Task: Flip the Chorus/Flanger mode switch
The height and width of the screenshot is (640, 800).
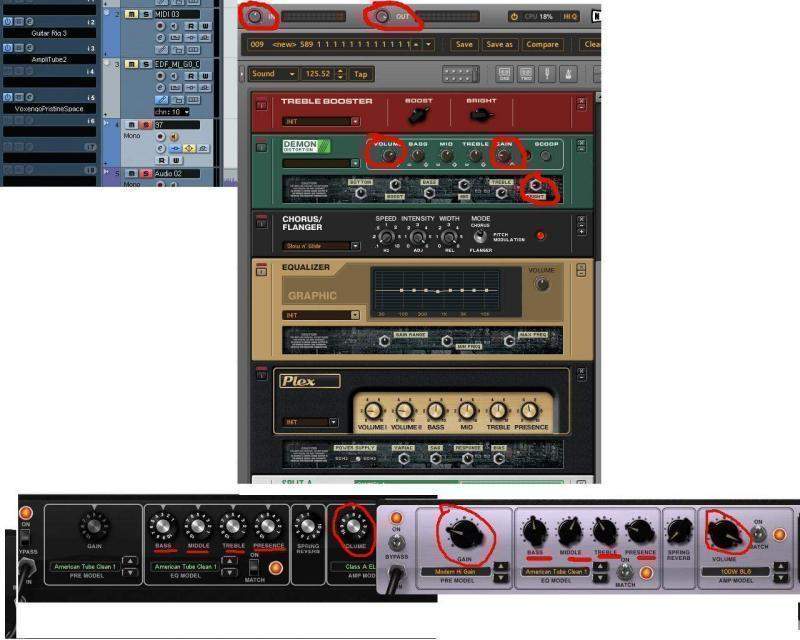Action: point(479,237)
